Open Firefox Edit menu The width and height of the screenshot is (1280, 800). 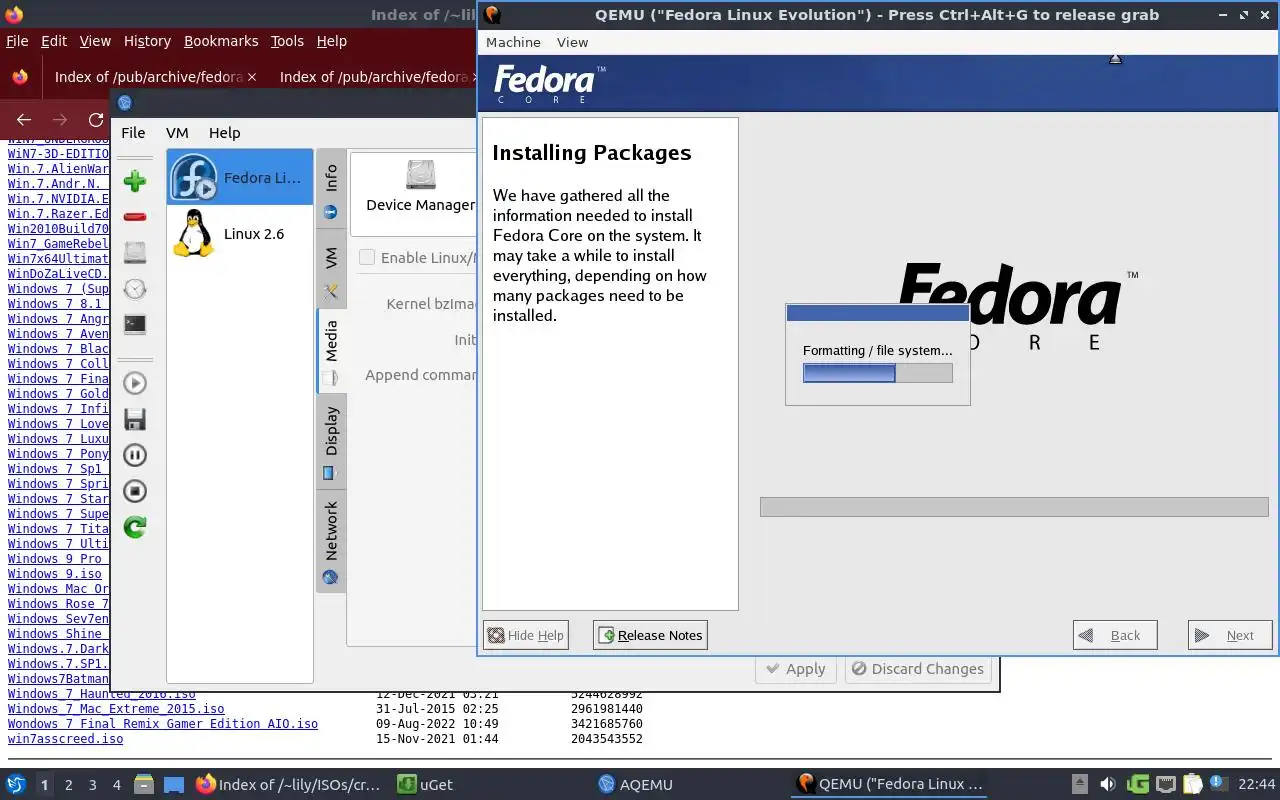pos(54,41)
